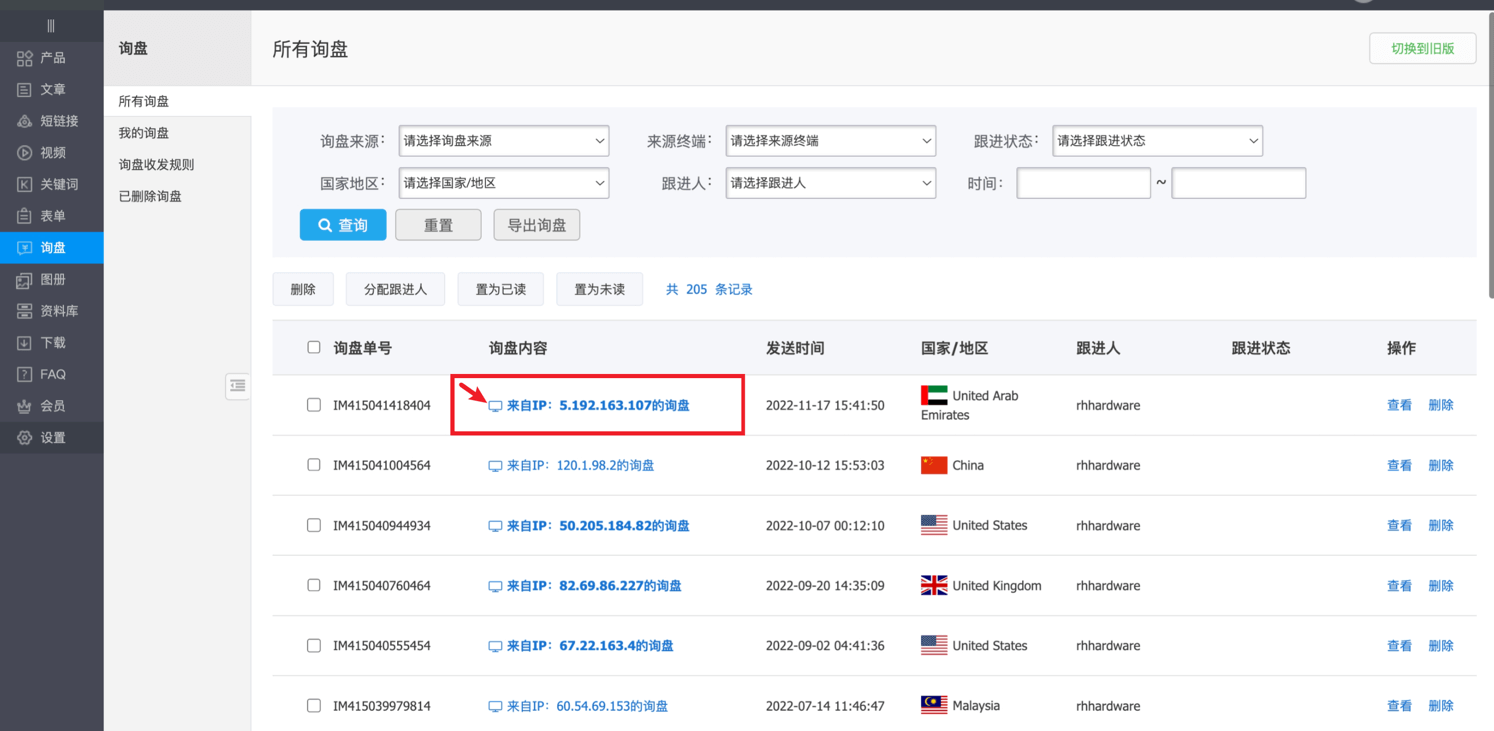This screenshot has width=1494, height=731.
Task: Click the start time input field
Action: point(1083,183)
